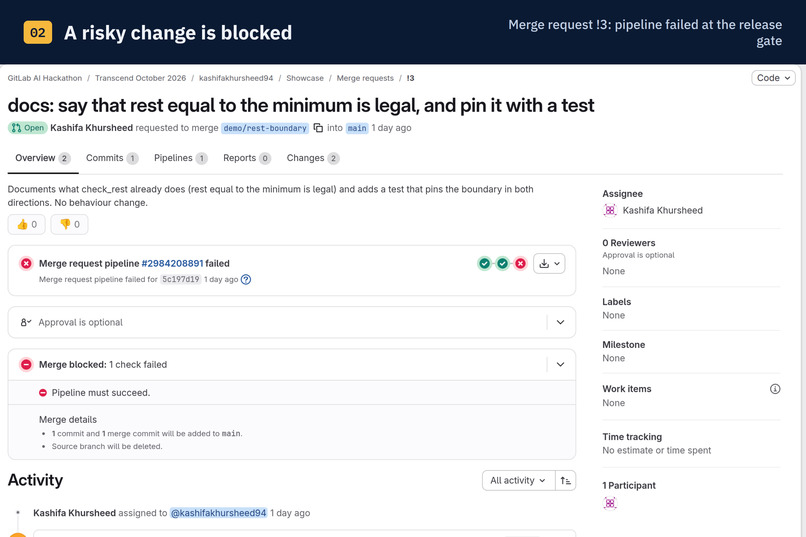Open the pipeline artifacts download dropdown
Viewport: 806px width, 537px height.
coord(549,264)
